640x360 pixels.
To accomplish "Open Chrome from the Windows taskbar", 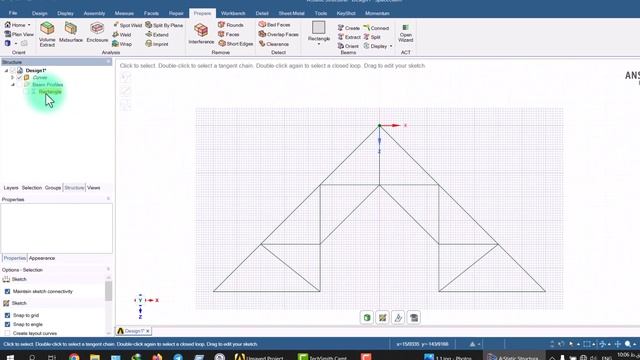I will [74, 357].
